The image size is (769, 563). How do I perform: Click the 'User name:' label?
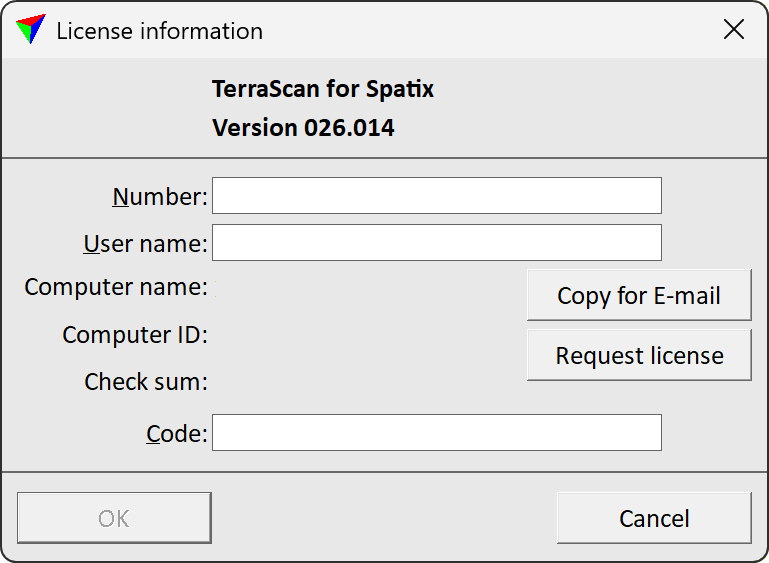tap(146, 244)
